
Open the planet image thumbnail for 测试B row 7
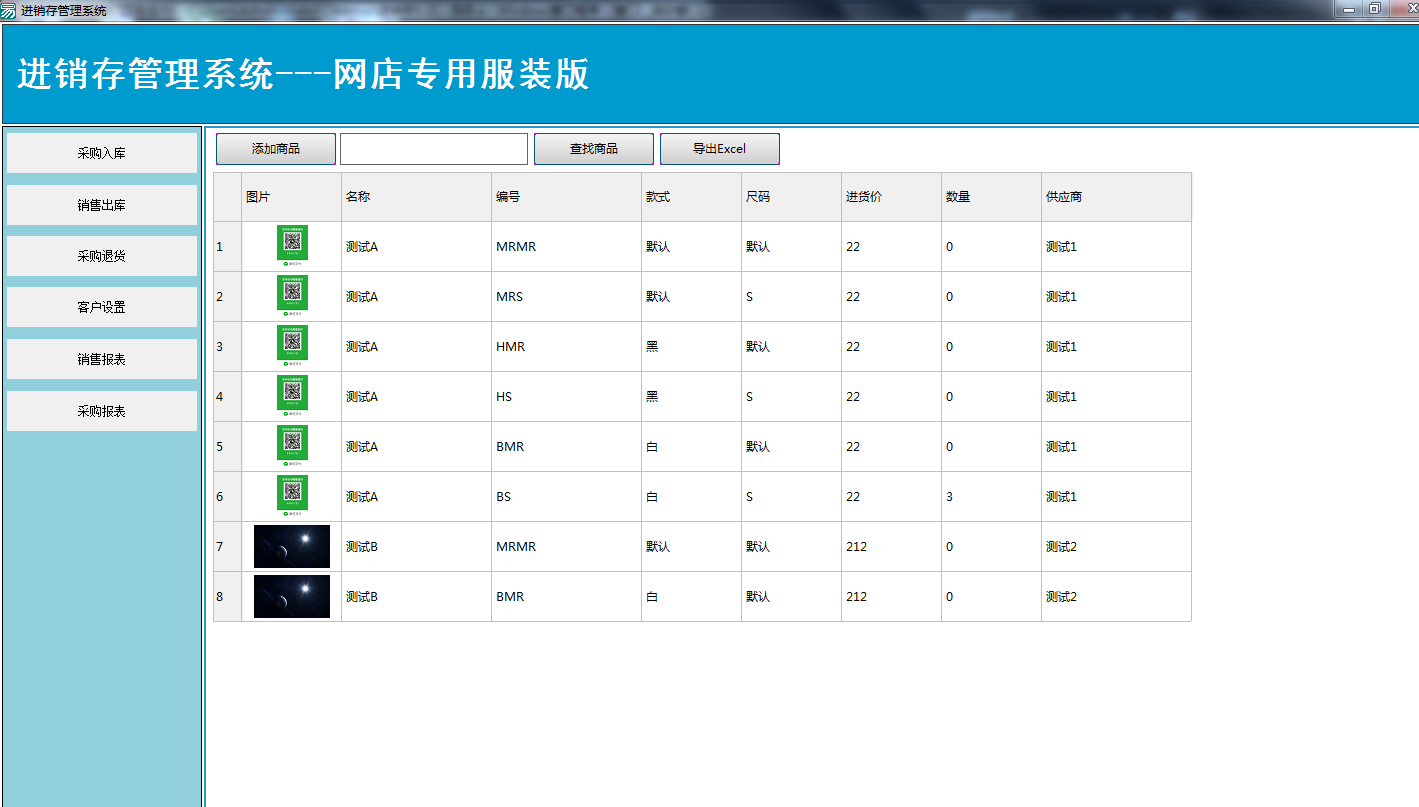tap(291, 546)
